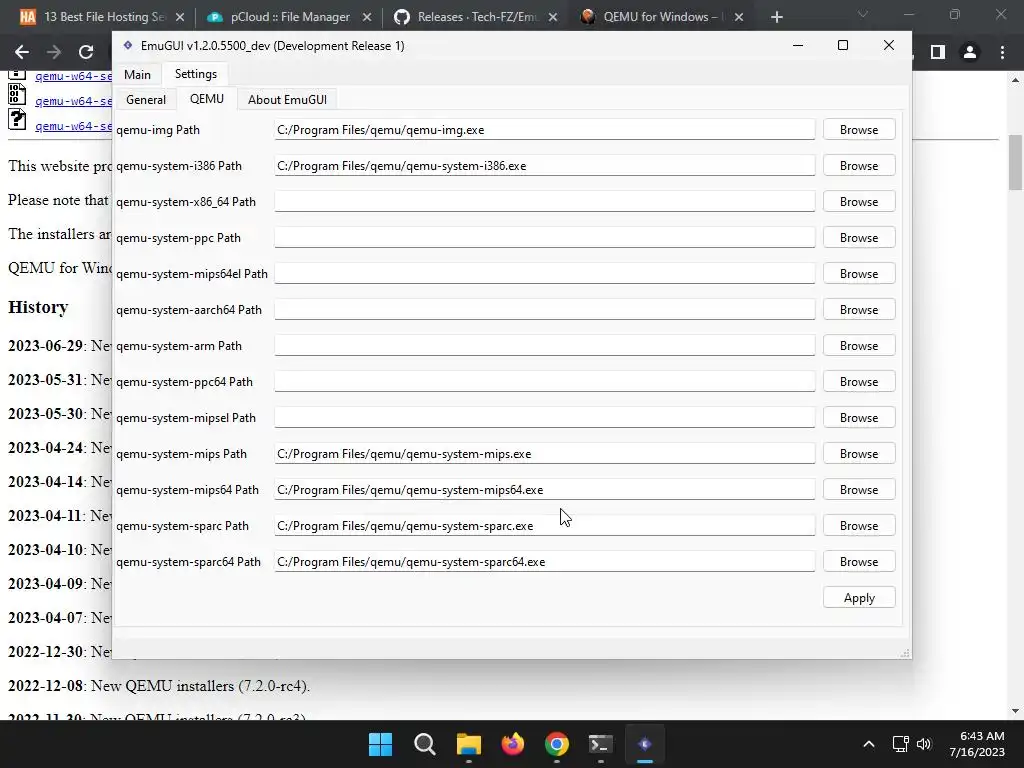
Task: Switch to the 13 Best File Hosting tab
Action: point(101,17)
